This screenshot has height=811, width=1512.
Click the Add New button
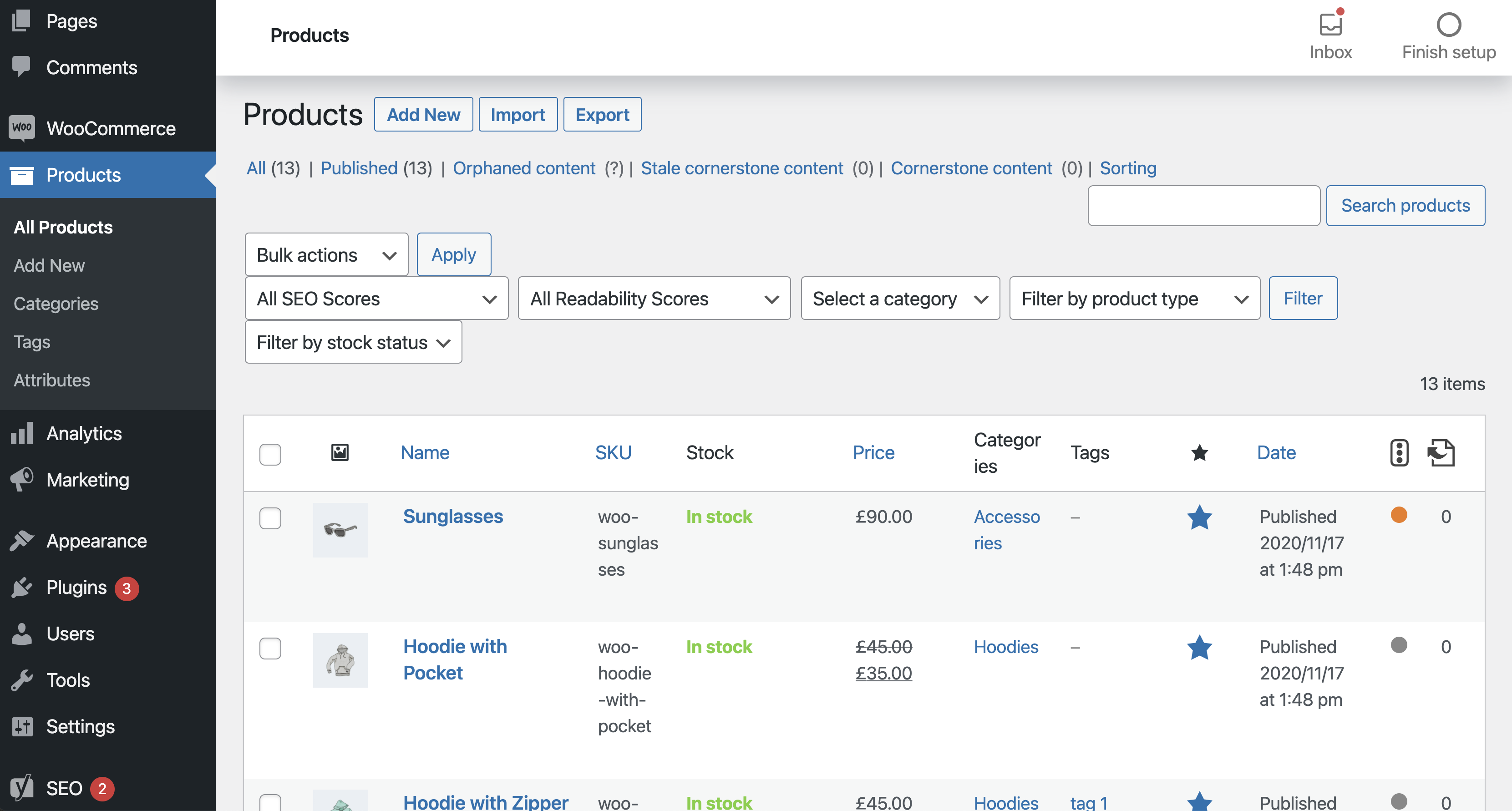[423, 114]
